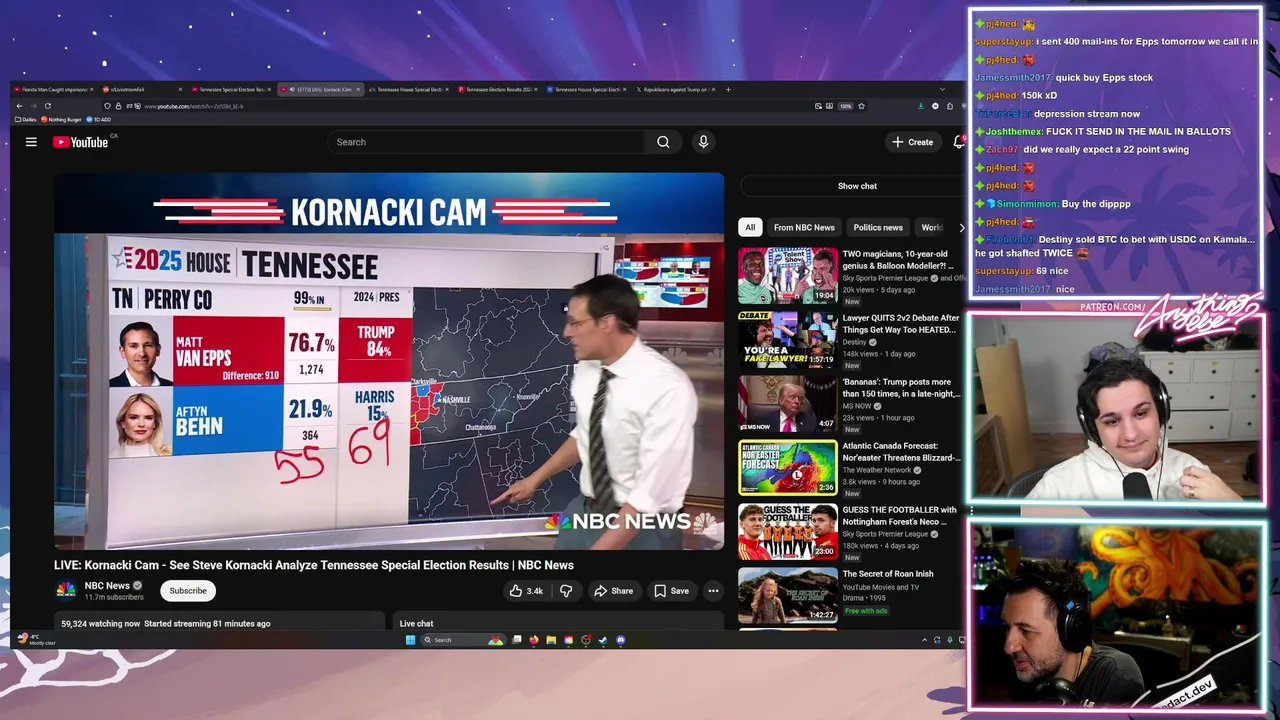Open the TO ADD bookmark
The width and height of the screenshot is (1280, 720).
click(x=98, y=119)
